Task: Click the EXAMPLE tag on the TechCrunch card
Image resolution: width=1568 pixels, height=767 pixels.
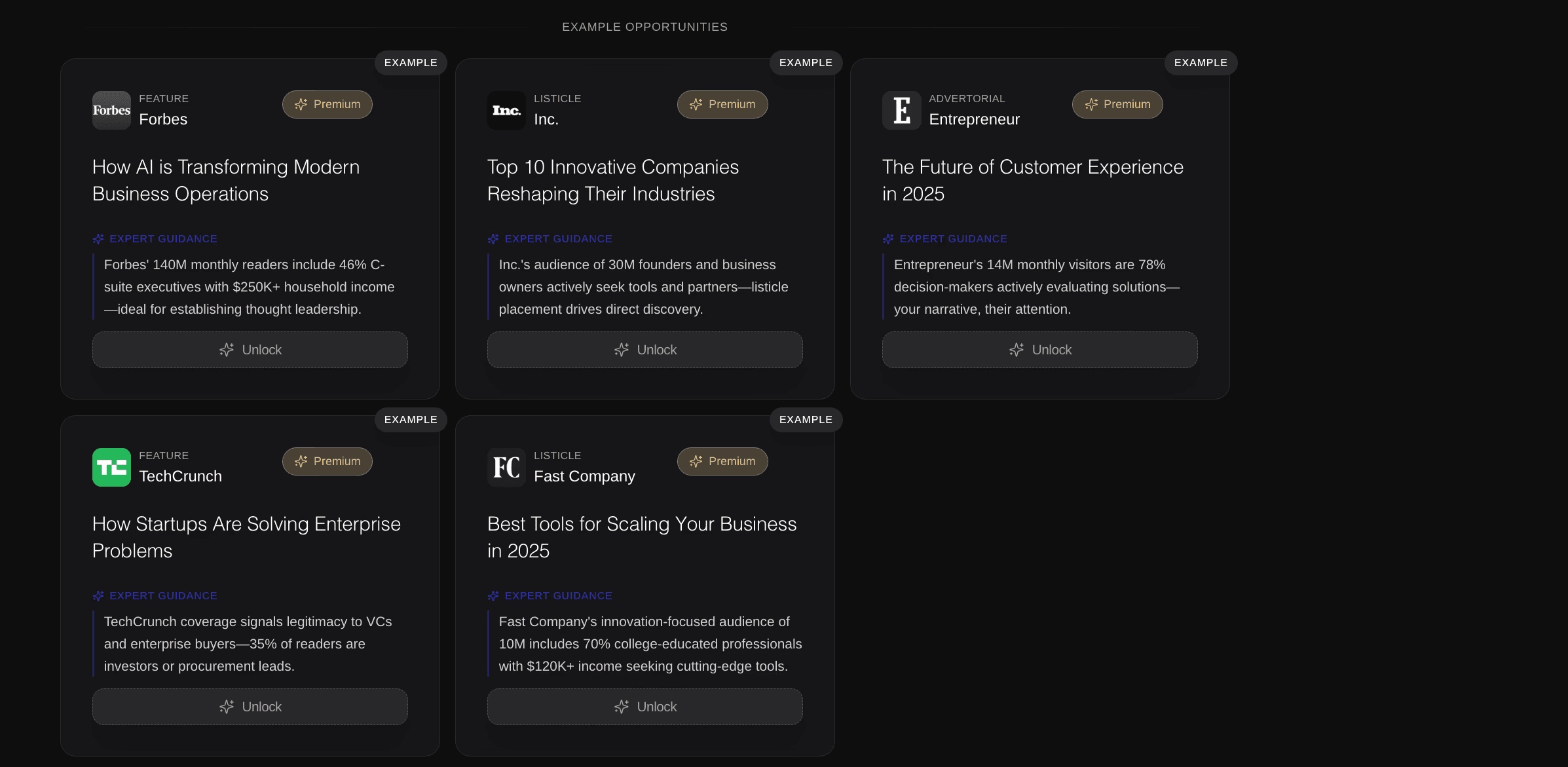Action: pyautogui.click(x=411, y=419)
